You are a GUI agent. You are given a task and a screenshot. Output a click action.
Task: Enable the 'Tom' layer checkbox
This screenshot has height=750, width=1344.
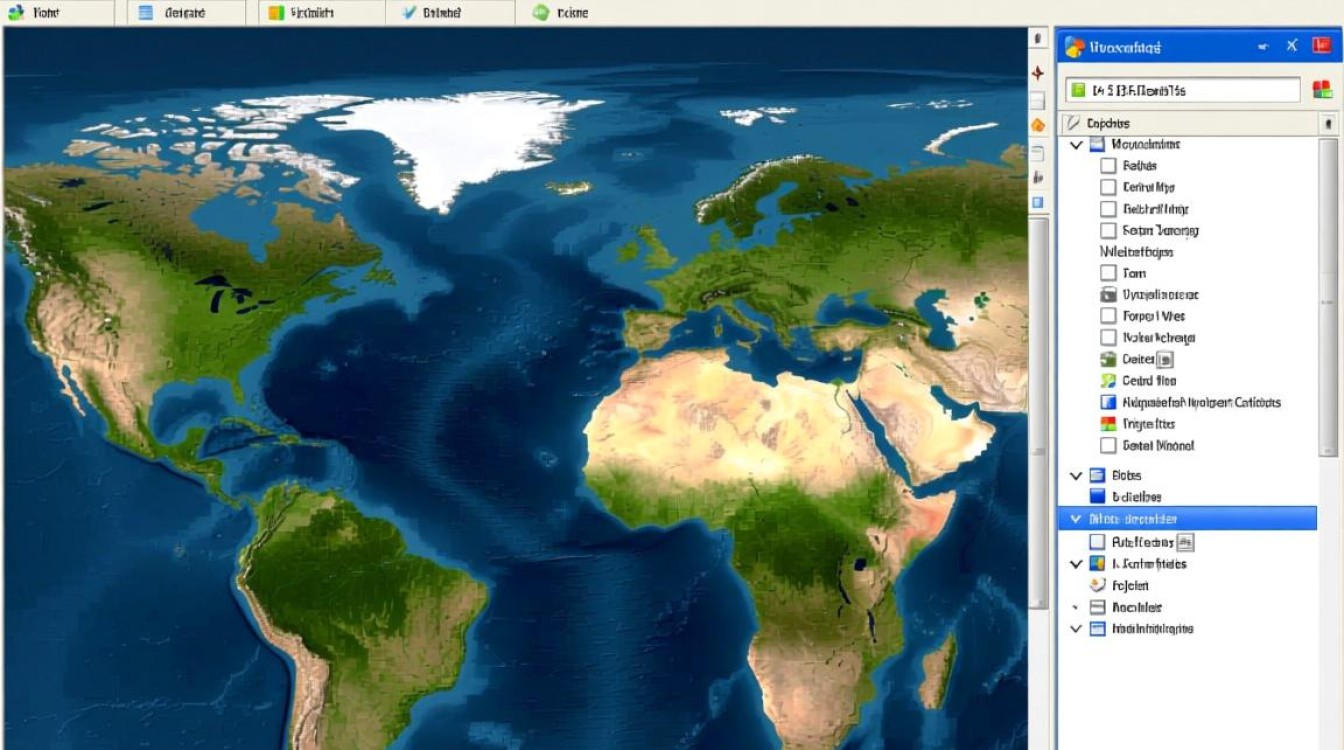click(1107, 273)
